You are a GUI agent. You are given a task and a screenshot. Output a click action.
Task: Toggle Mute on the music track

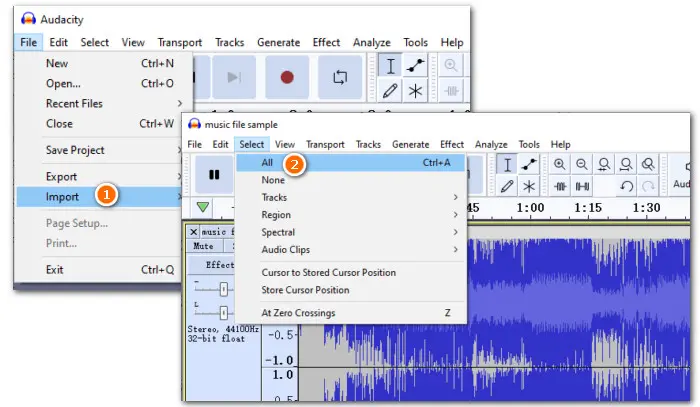pyautogui.click(x=204, y=246)
